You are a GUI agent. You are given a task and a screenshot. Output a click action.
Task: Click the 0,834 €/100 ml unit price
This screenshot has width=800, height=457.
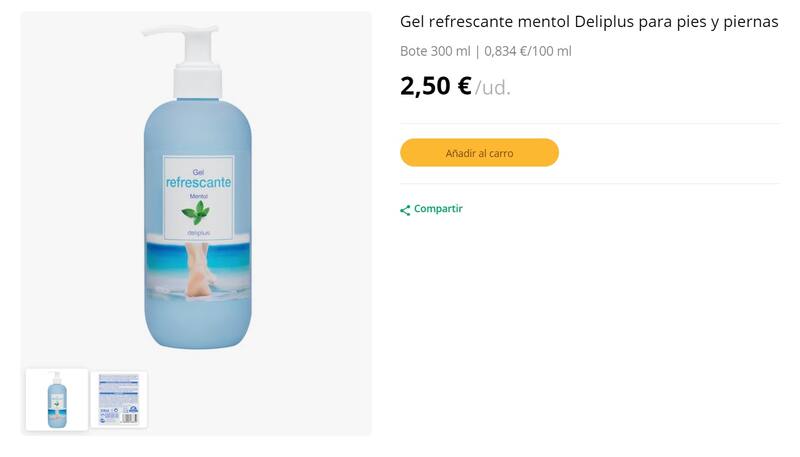528,52
